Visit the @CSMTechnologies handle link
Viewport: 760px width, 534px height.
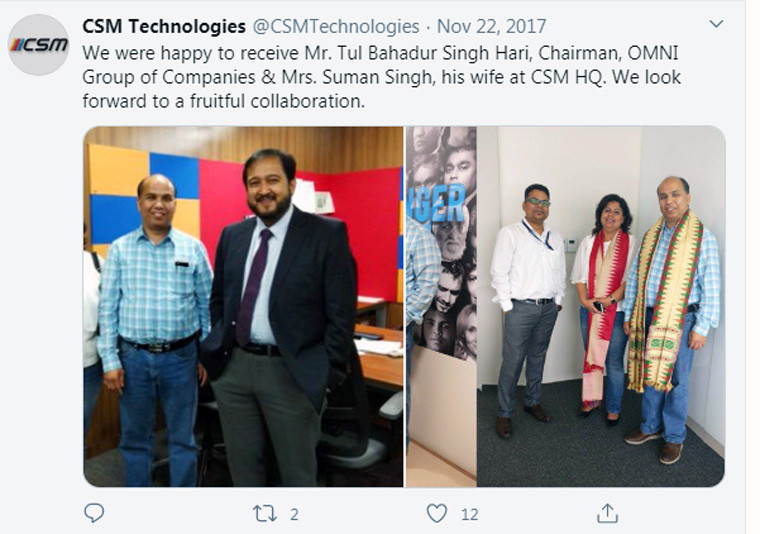click(x=336, y=26)
